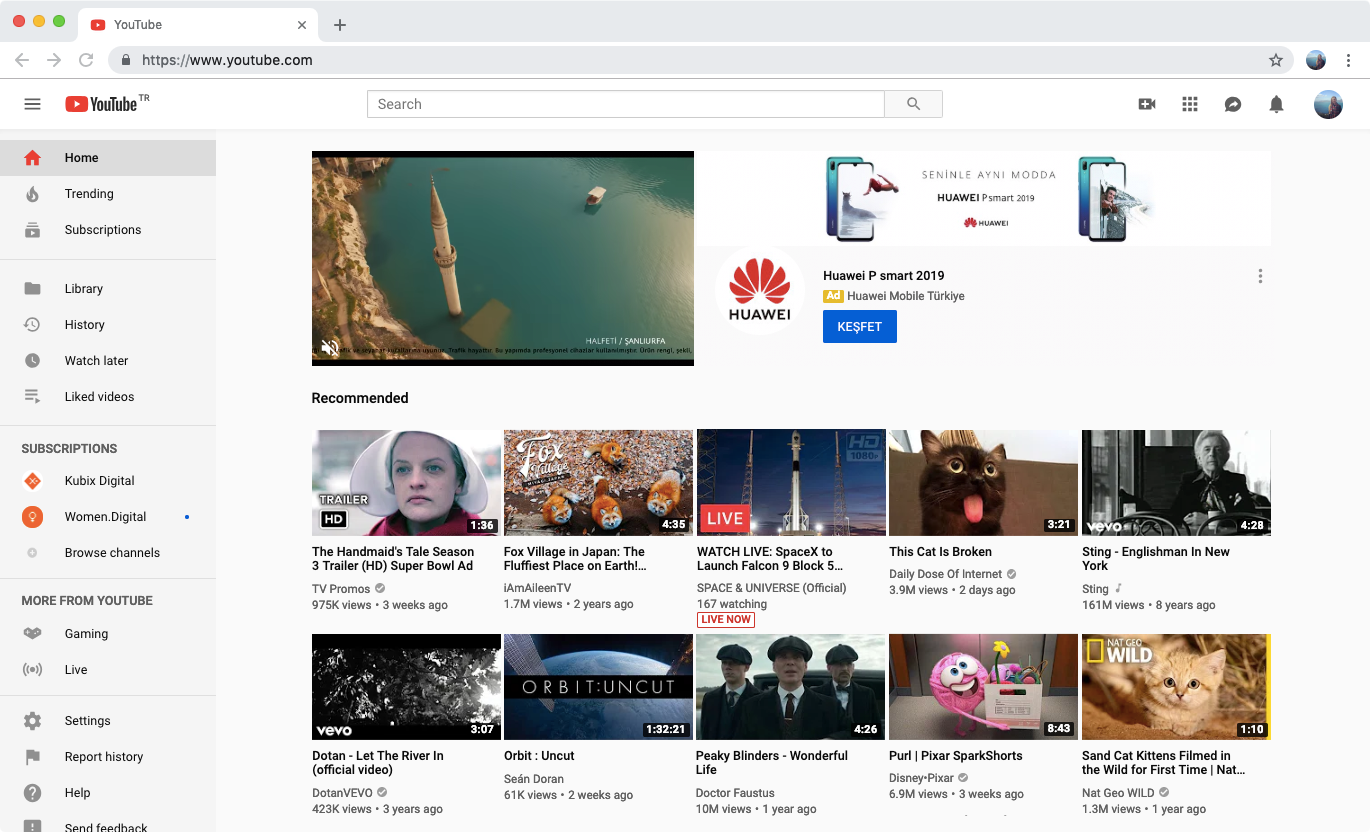Click the browser address bar URL
The height and width of the screenshot is (832, 1370).
click(x=227, y=60)
